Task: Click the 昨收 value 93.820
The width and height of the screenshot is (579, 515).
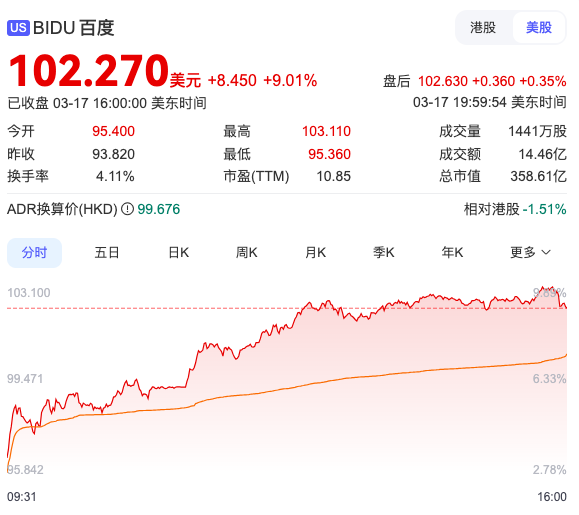Action: click(x=113, y=154)
